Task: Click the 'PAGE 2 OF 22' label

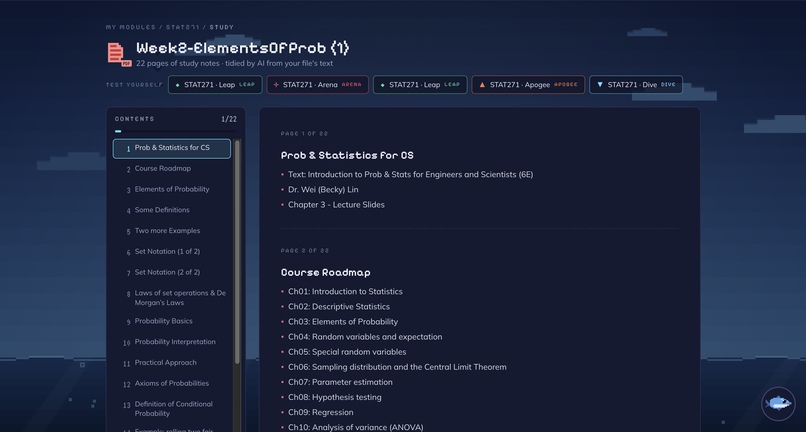Action: pos(305,251)
